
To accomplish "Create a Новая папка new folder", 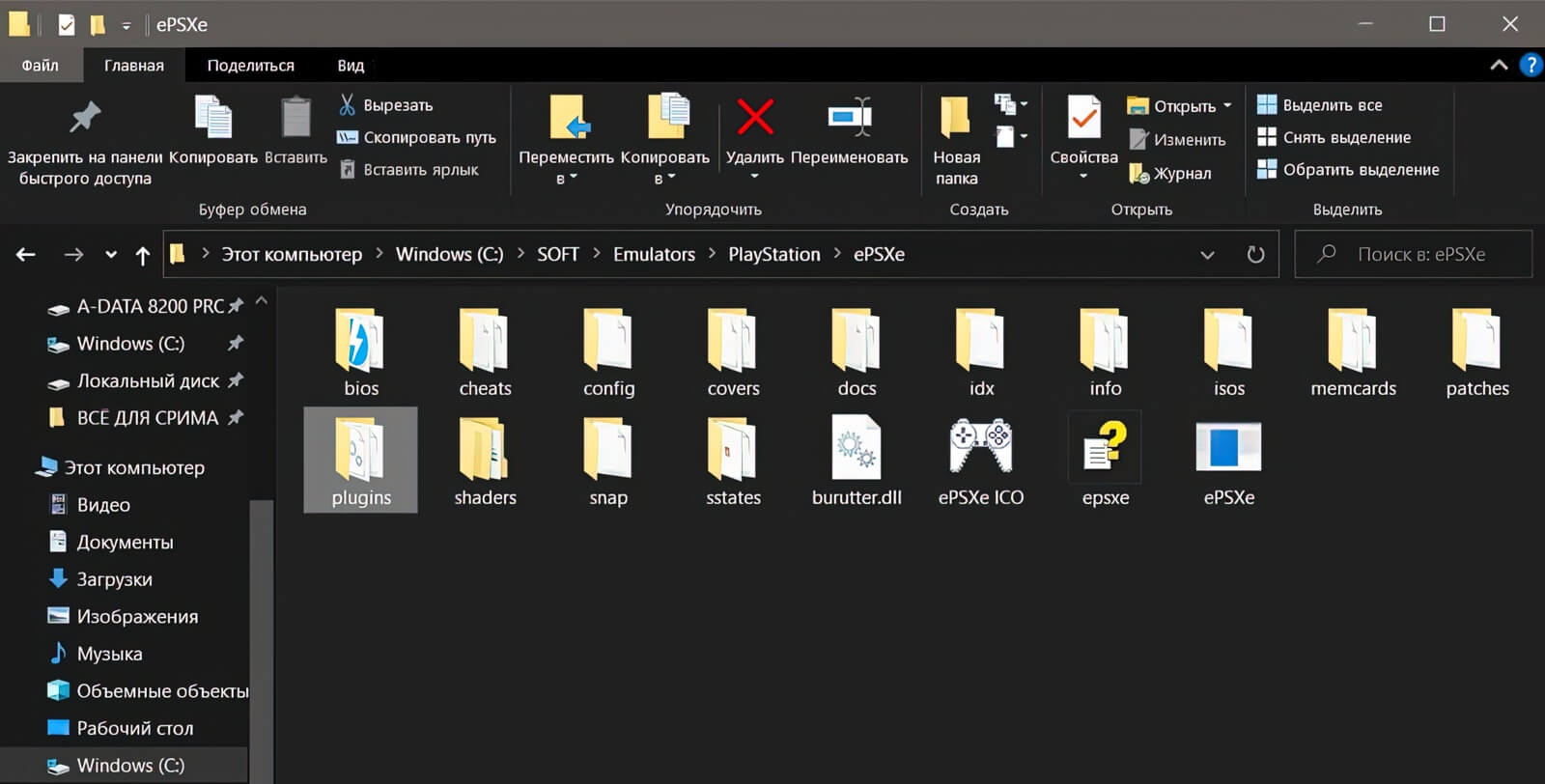I will click(956, 140).
